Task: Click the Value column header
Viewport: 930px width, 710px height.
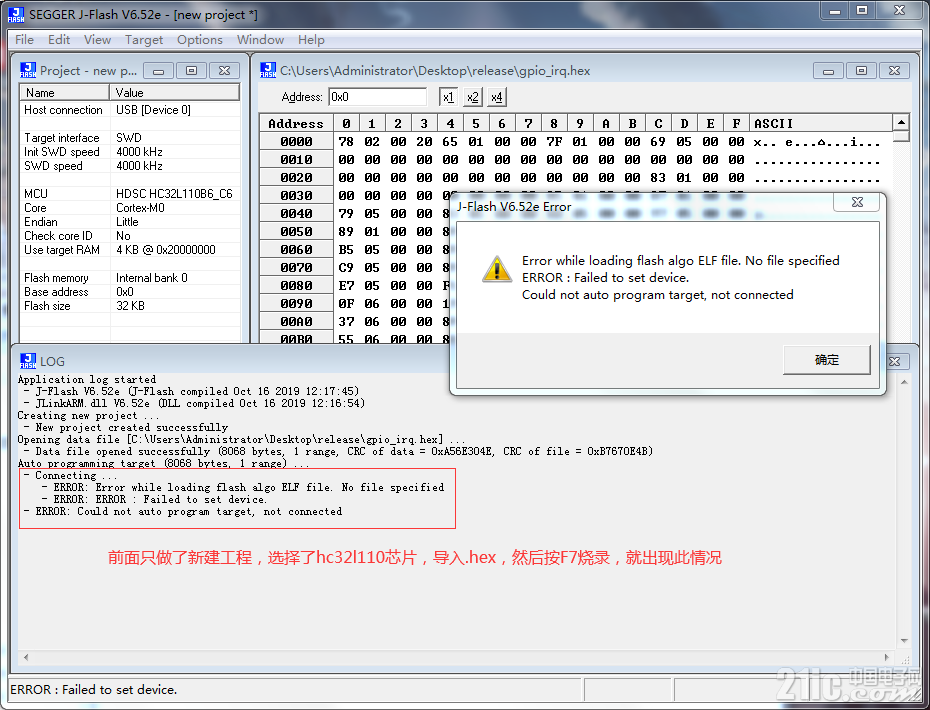Action: point(175,93)
